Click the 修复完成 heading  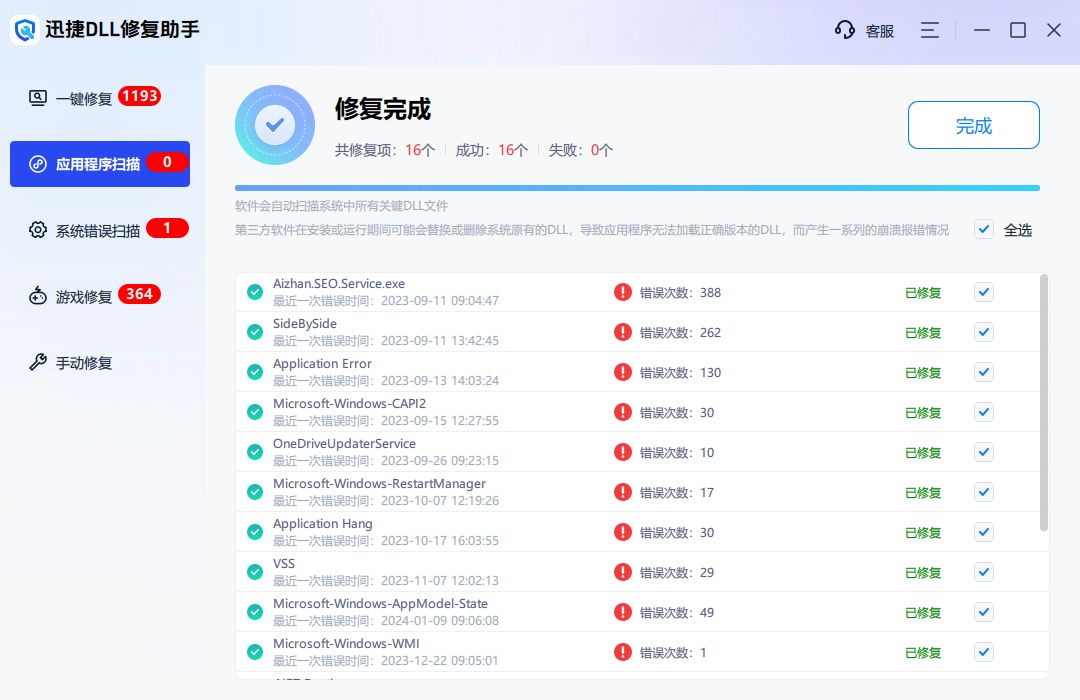(383, 109)
